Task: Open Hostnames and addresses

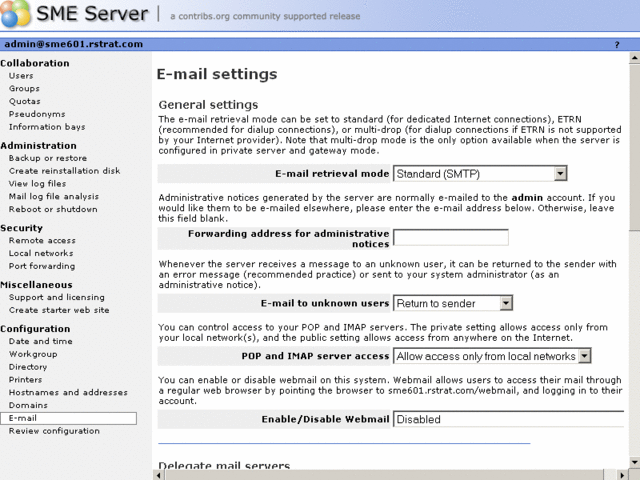Action: (x=68, y=392)
